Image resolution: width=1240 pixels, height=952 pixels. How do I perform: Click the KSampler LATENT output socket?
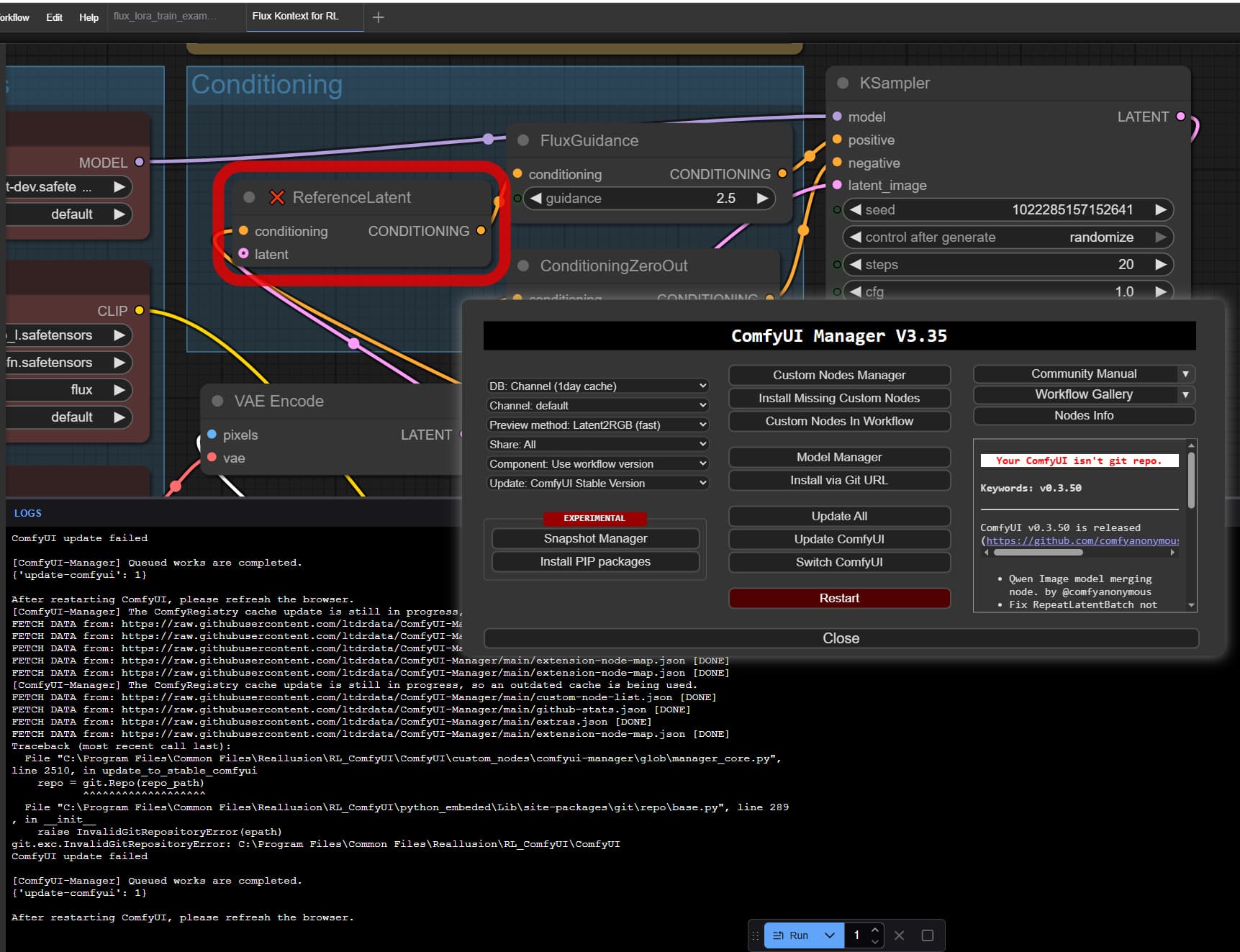click(1180, 117)
